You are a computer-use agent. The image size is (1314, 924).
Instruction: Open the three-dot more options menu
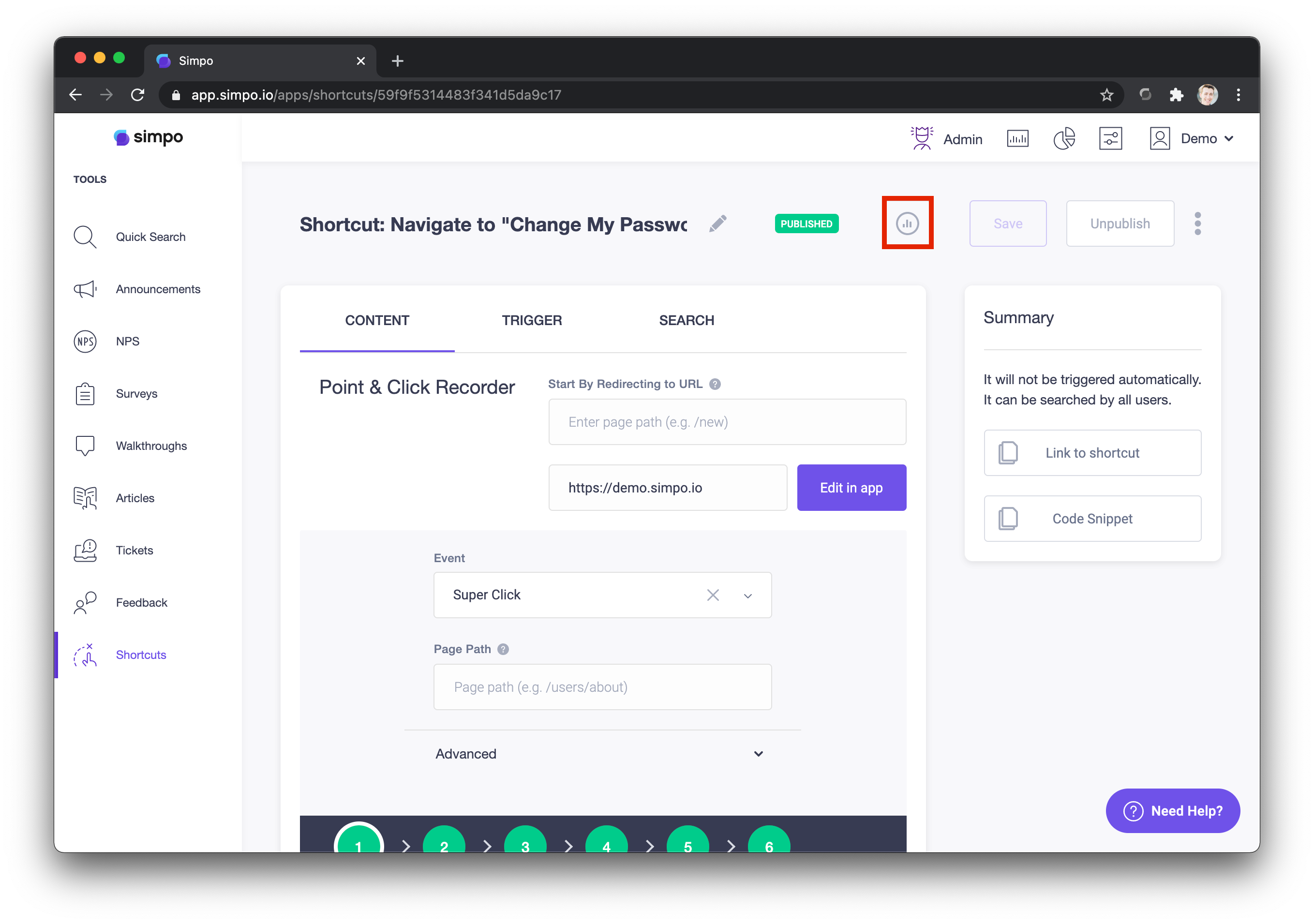point(1197,224)
